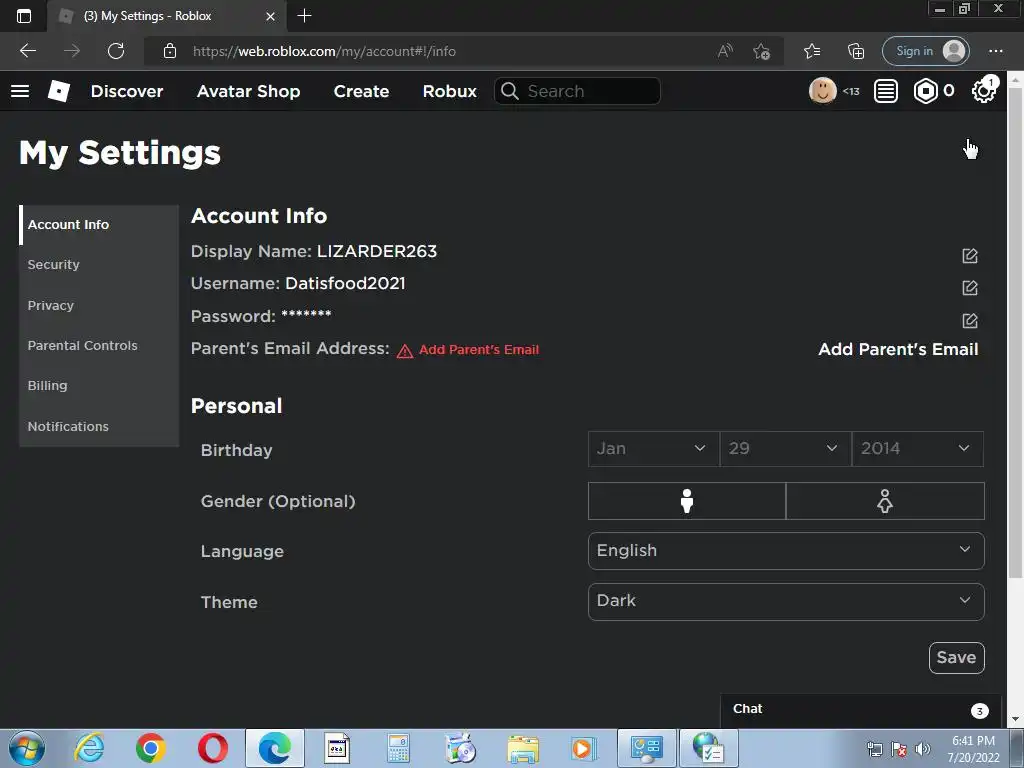Expand the Language dropdown
The image size is (1024, 768).
pyautogui.click(x=786, y=551)
